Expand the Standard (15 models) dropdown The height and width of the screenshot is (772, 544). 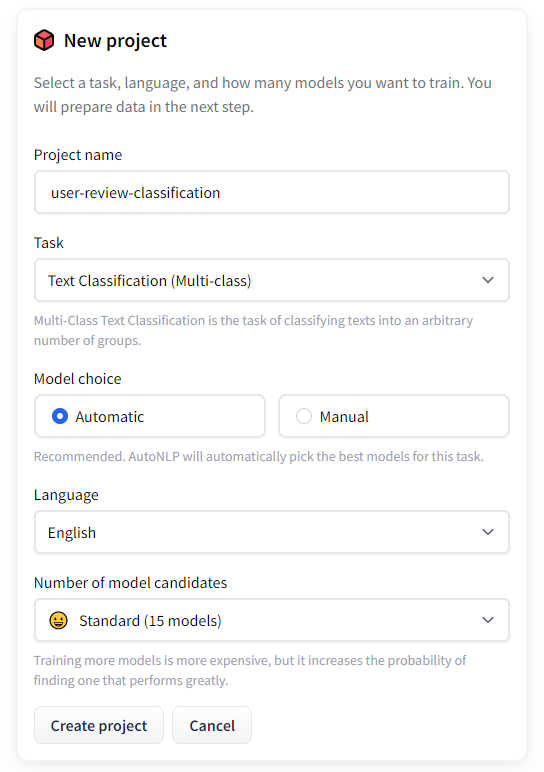point(272,620)
